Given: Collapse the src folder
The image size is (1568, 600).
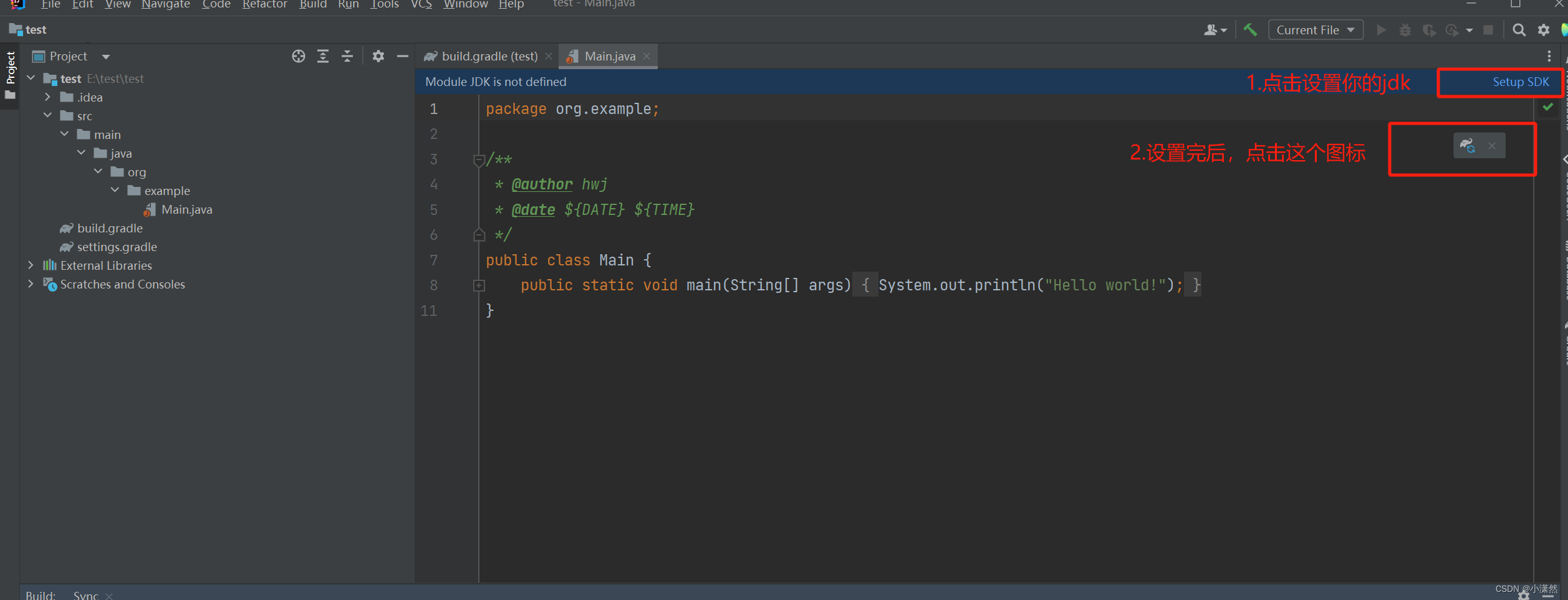Looking at the screenshot, I should point(48,116).
